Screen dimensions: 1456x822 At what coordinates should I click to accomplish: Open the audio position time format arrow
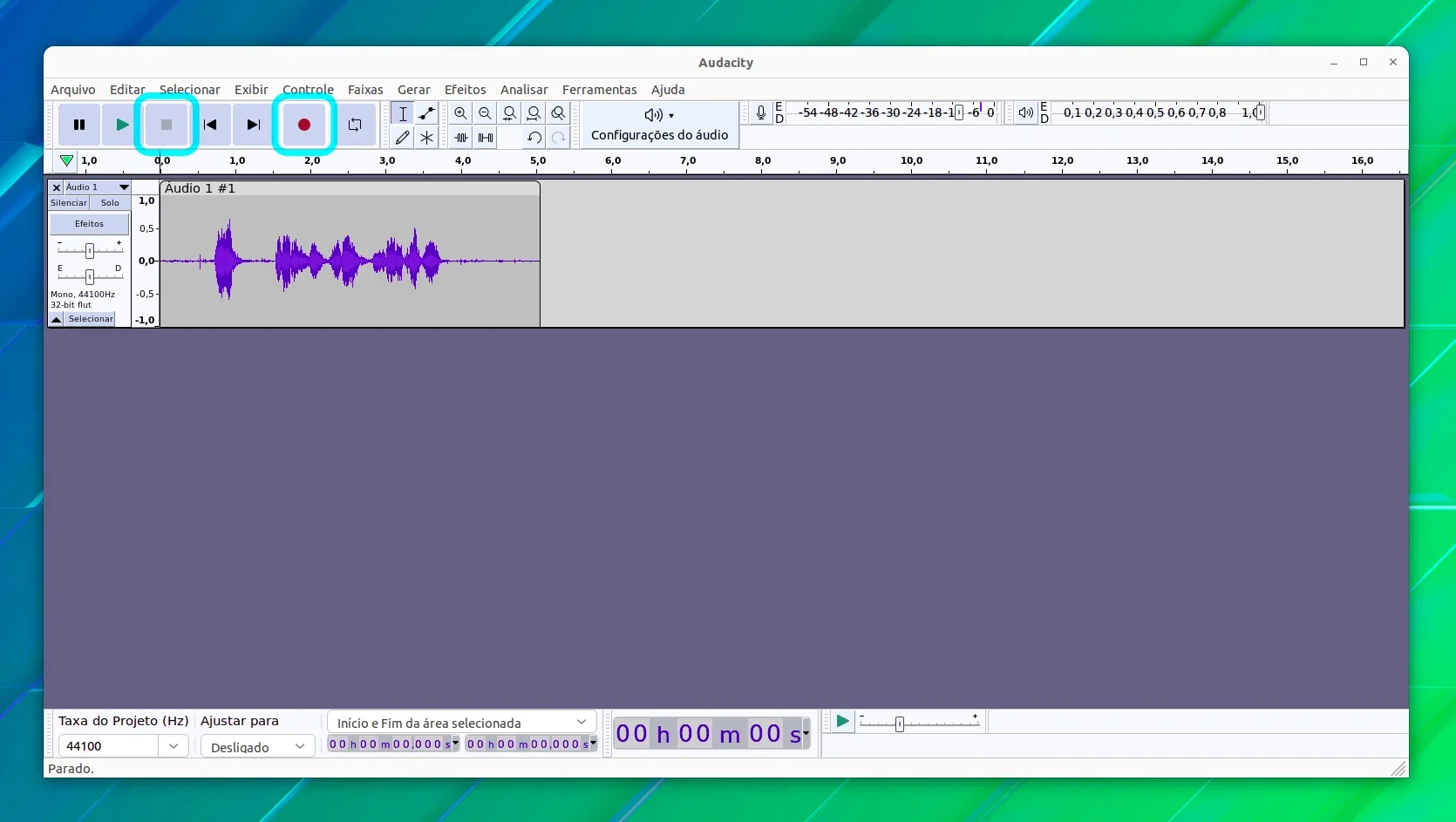tap(806, 734)
